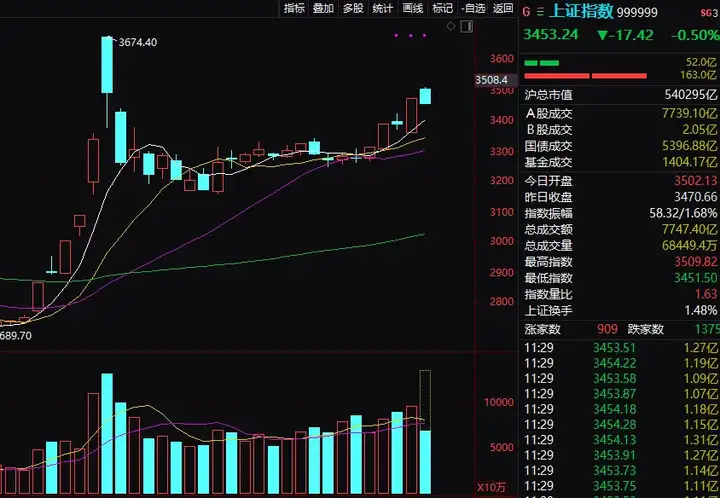Click the current price 3453.24
720x498 pixels.
pos(551,35)
